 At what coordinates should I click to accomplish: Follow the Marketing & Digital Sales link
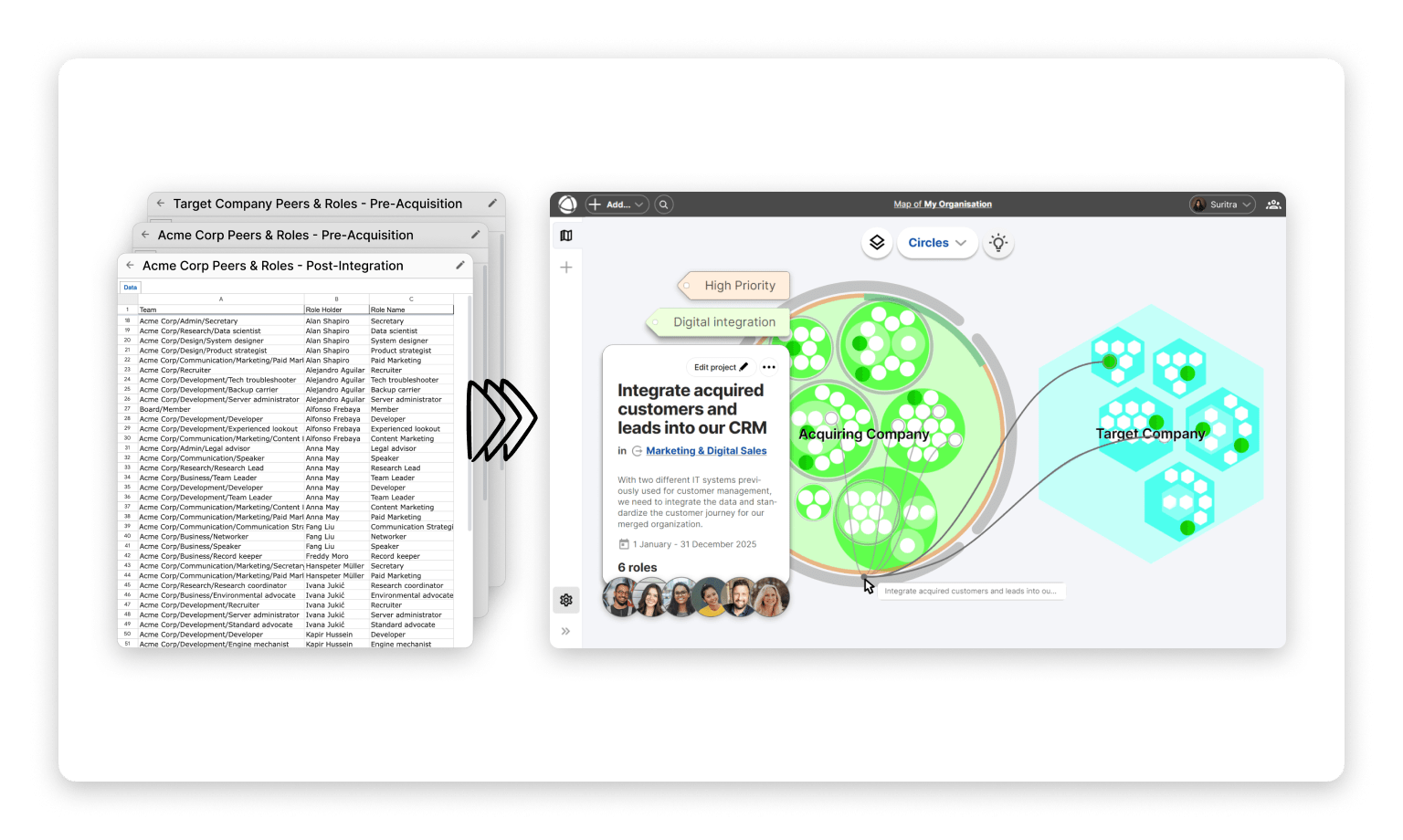point(706,451)
